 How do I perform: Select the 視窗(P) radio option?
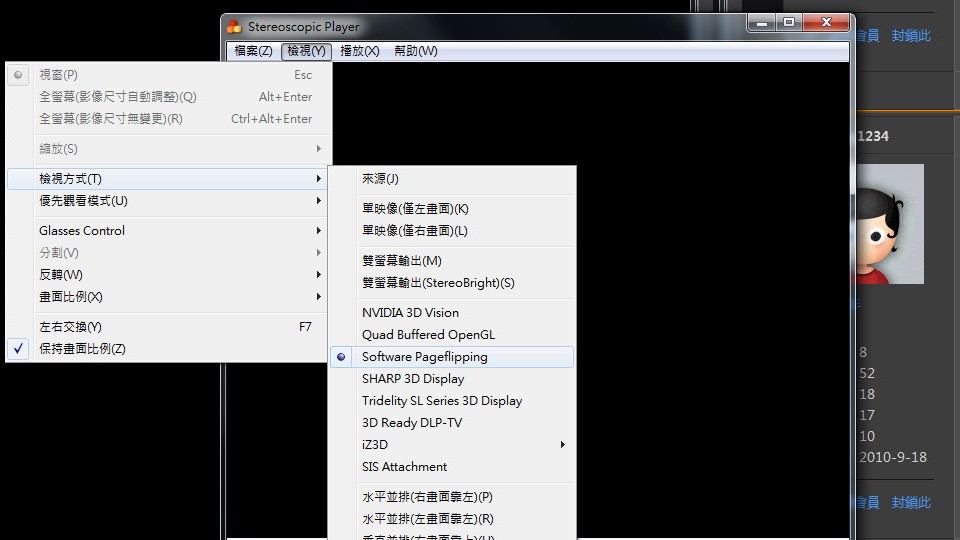(x=169, y=75)
